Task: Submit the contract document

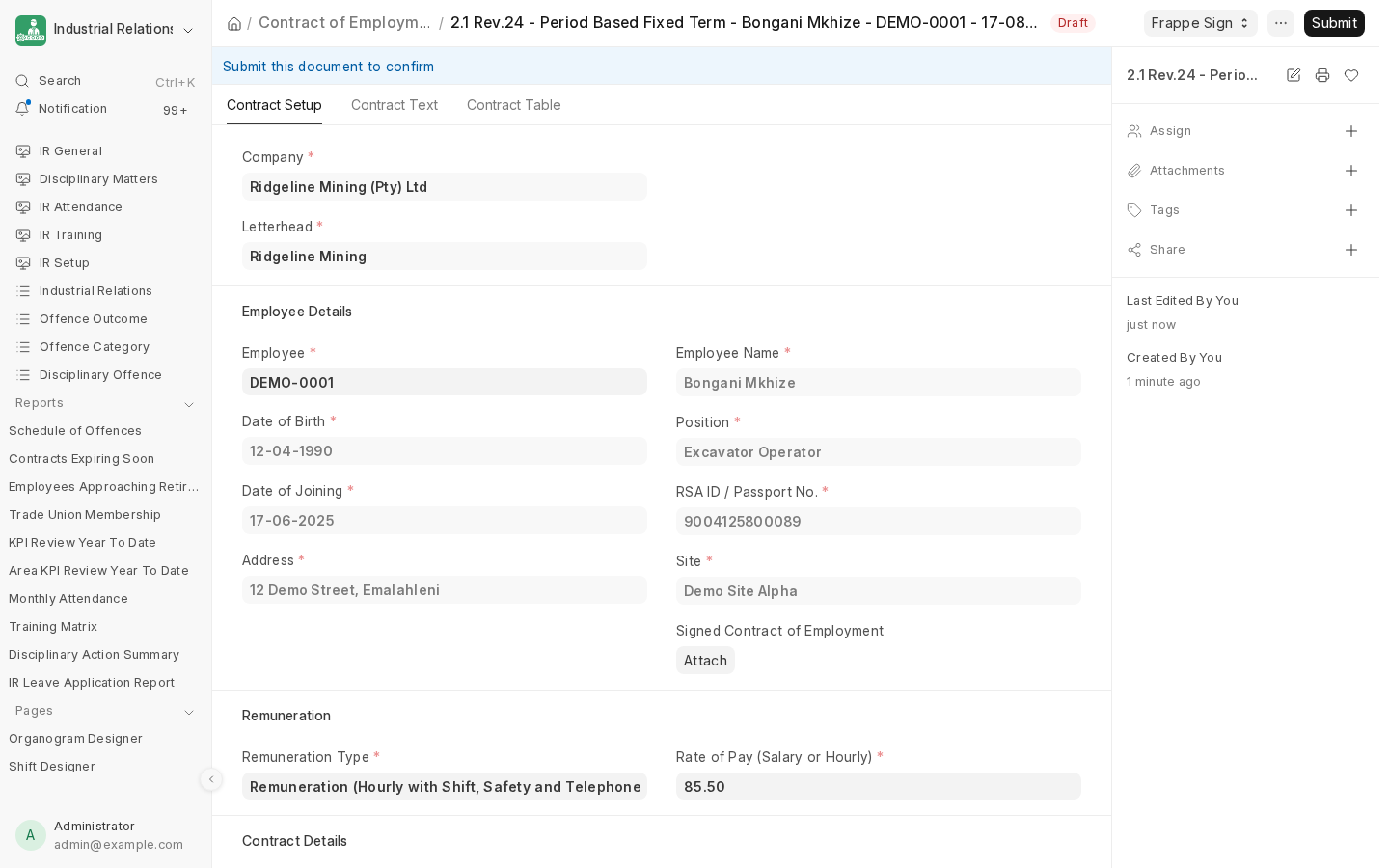Action: point(1334,23)
